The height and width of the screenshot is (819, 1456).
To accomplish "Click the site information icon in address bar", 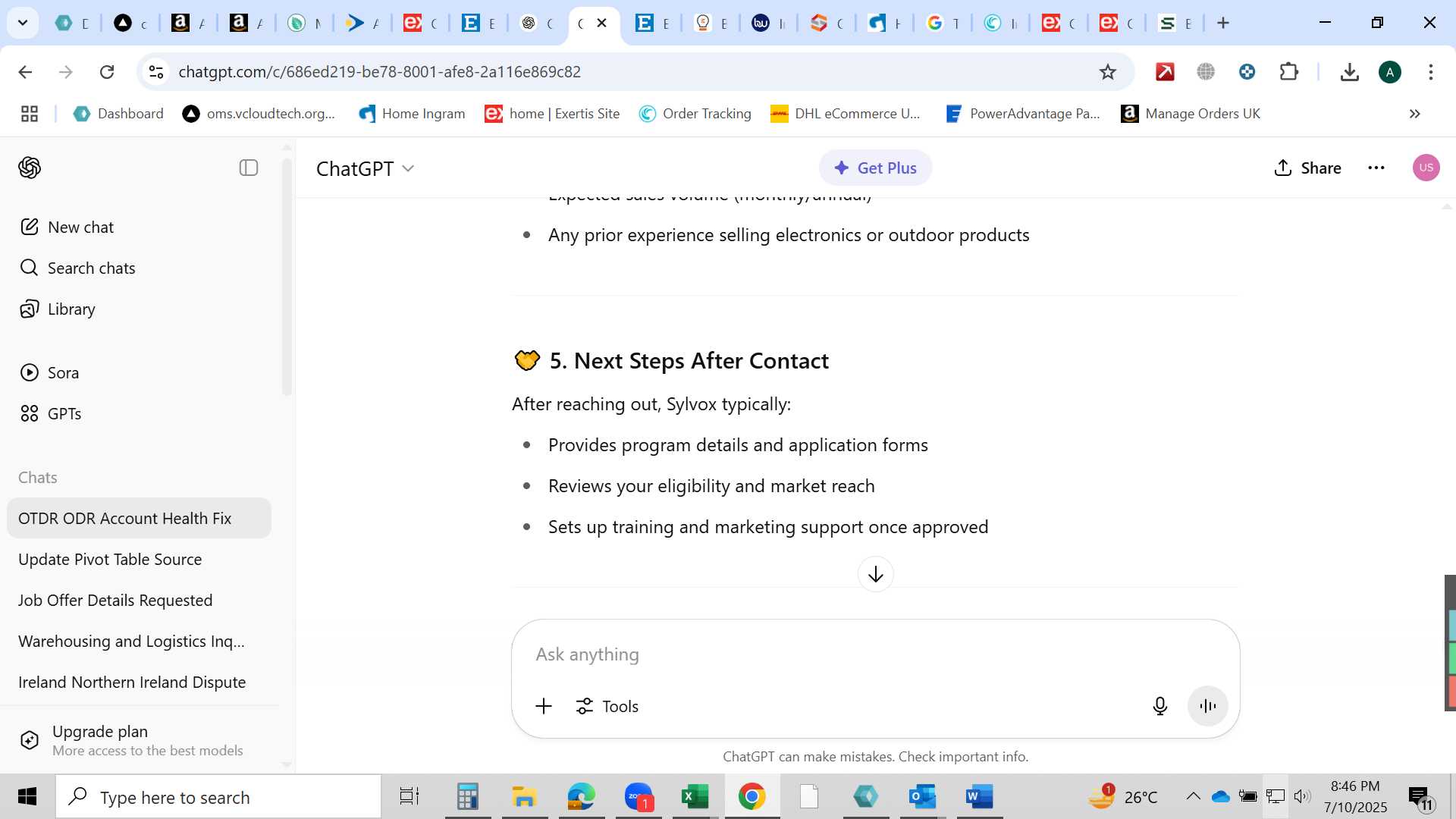I will pos(156,71).
